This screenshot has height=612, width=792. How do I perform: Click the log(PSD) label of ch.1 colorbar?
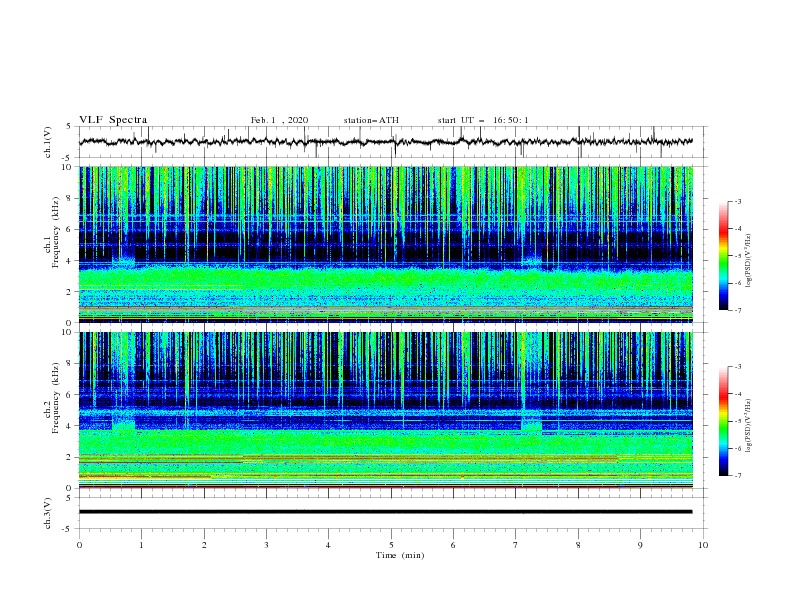click(x=749, y=260)
